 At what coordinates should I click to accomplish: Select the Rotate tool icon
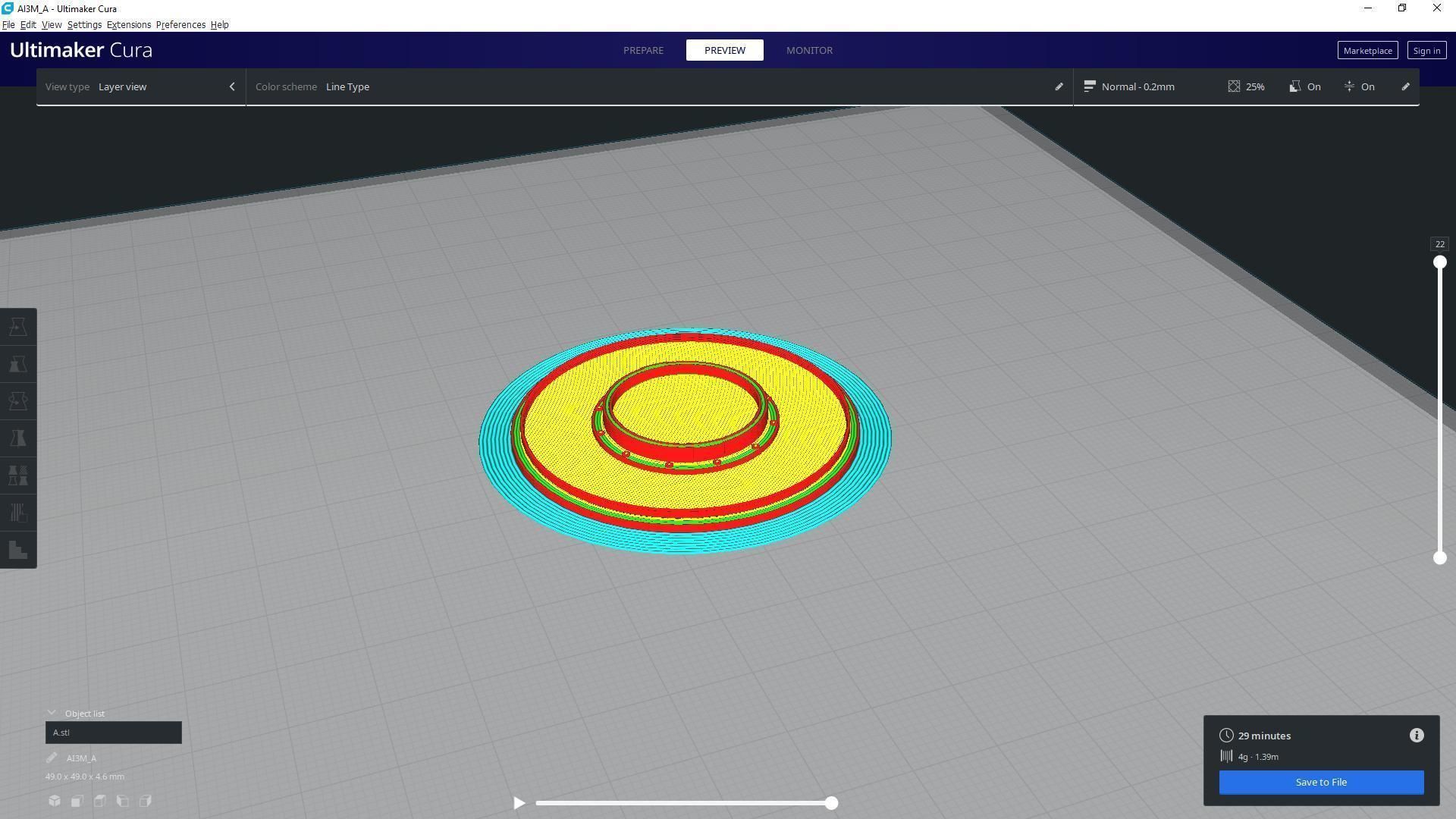tap(18, 401)
